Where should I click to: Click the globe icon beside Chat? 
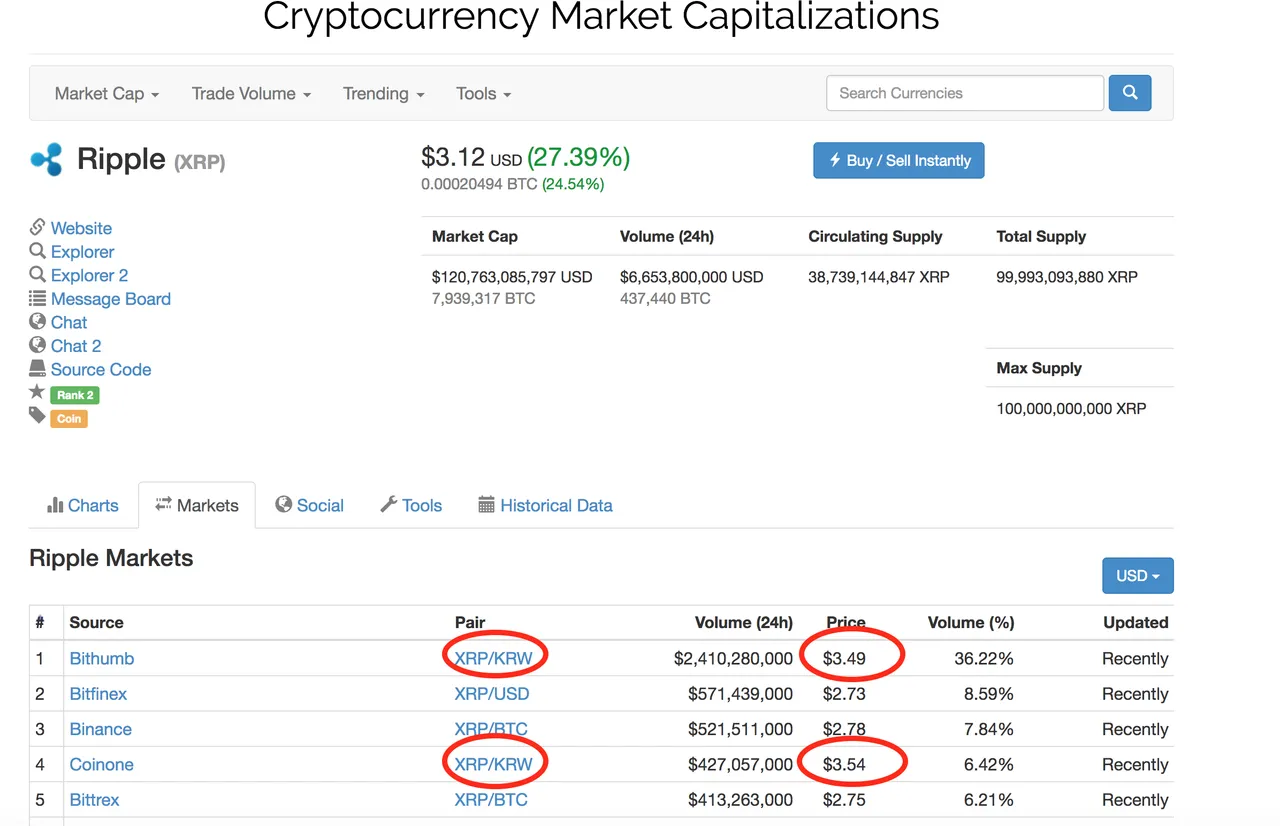pyautogui.click(x=38, y=321)
